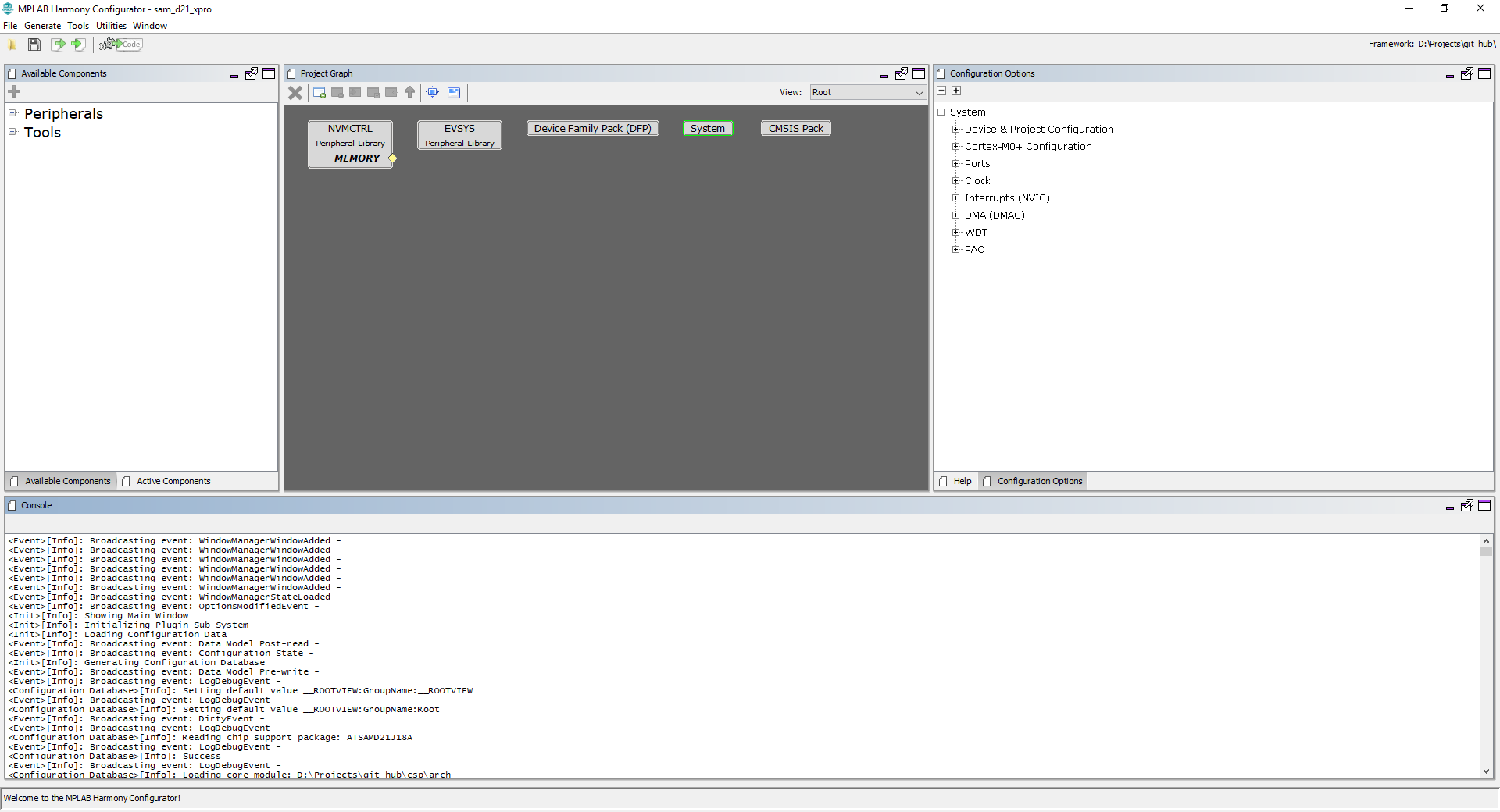Click the Device Family Pack (DFP) button
1500x812 pixels.
592,128
